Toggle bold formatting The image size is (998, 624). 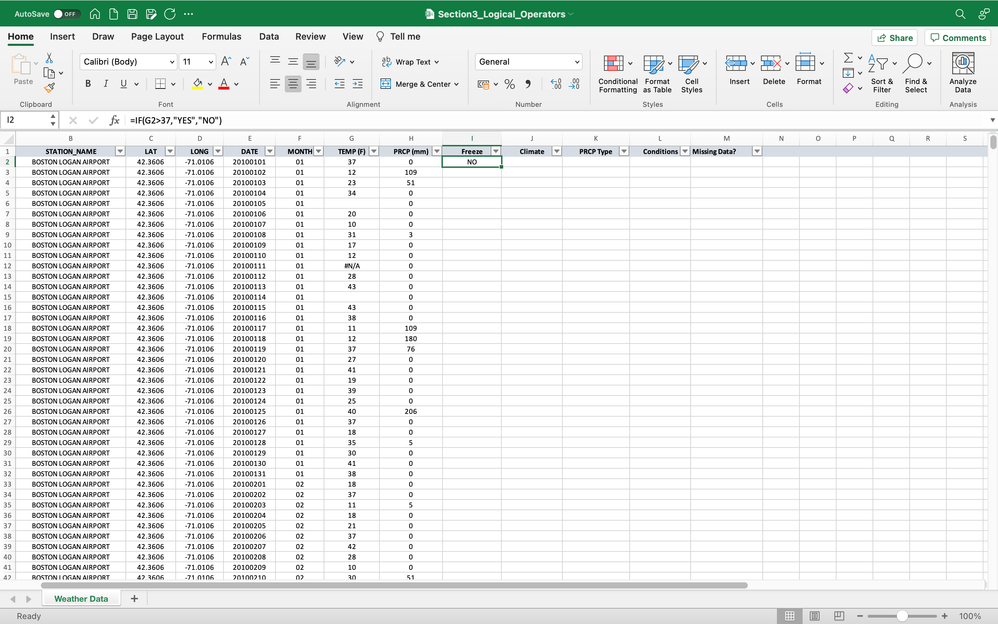tap(88, 83)
